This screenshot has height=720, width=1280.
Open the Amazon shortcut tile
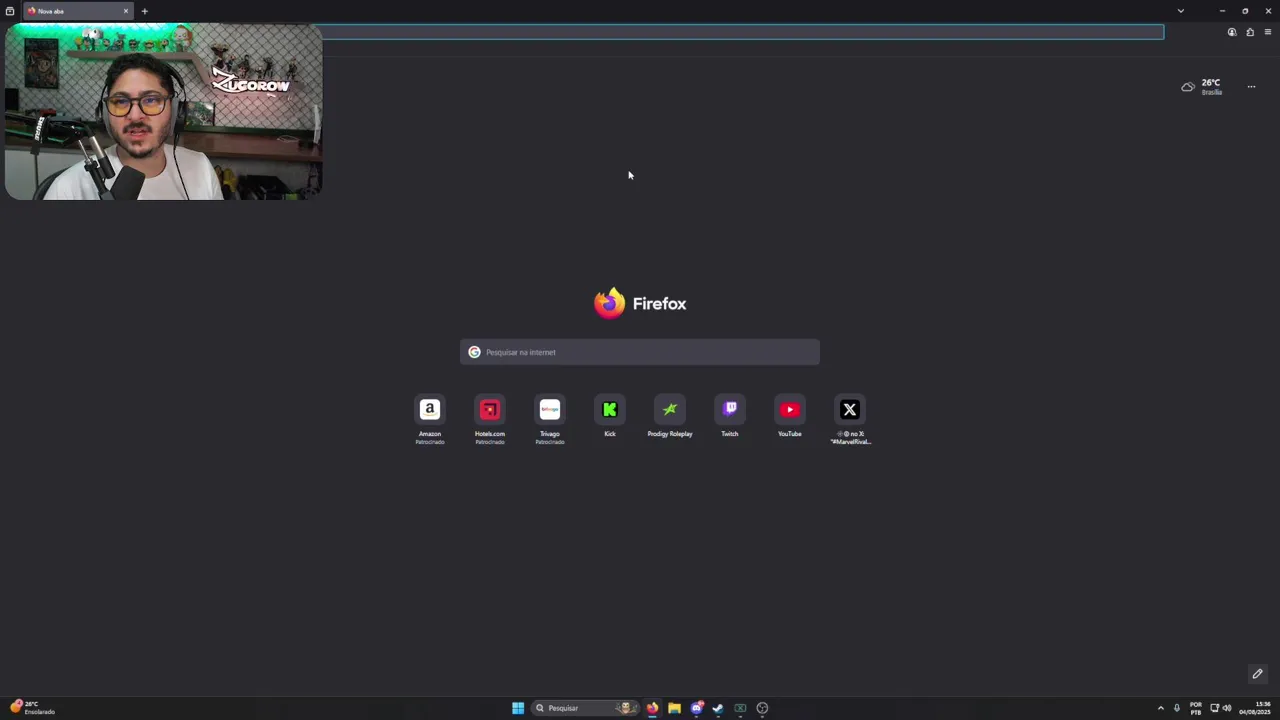tap(430, 409)
